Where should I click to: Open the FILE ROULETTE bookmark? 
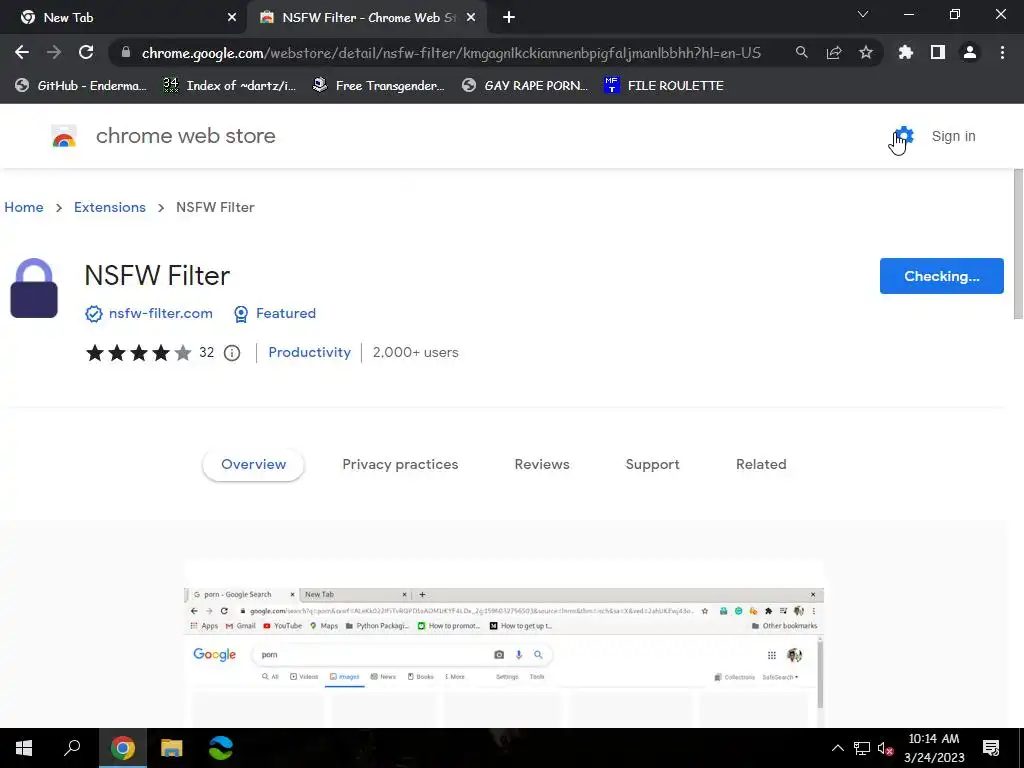(x=664, y=86)
